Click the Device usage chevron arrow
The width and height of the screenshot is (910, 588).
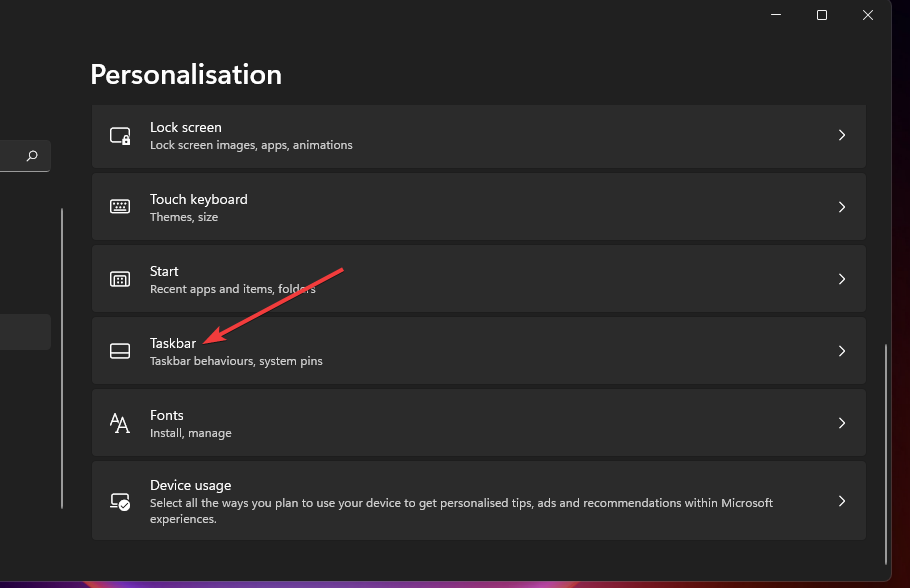[x=842, y=501]
